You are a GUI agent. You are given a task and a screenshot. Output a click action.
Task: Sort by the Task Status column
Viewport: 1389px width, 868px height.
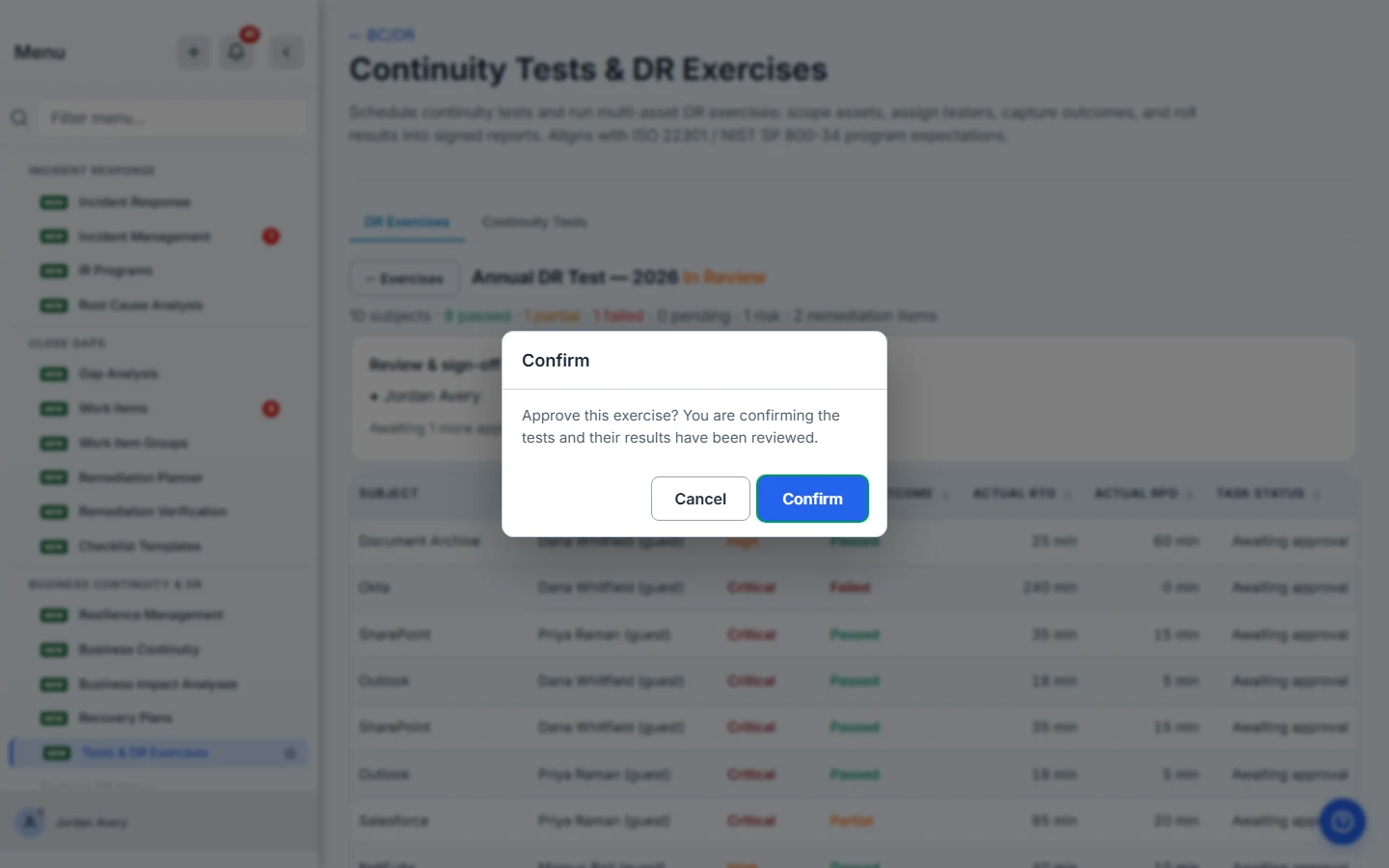point(1267,494)
